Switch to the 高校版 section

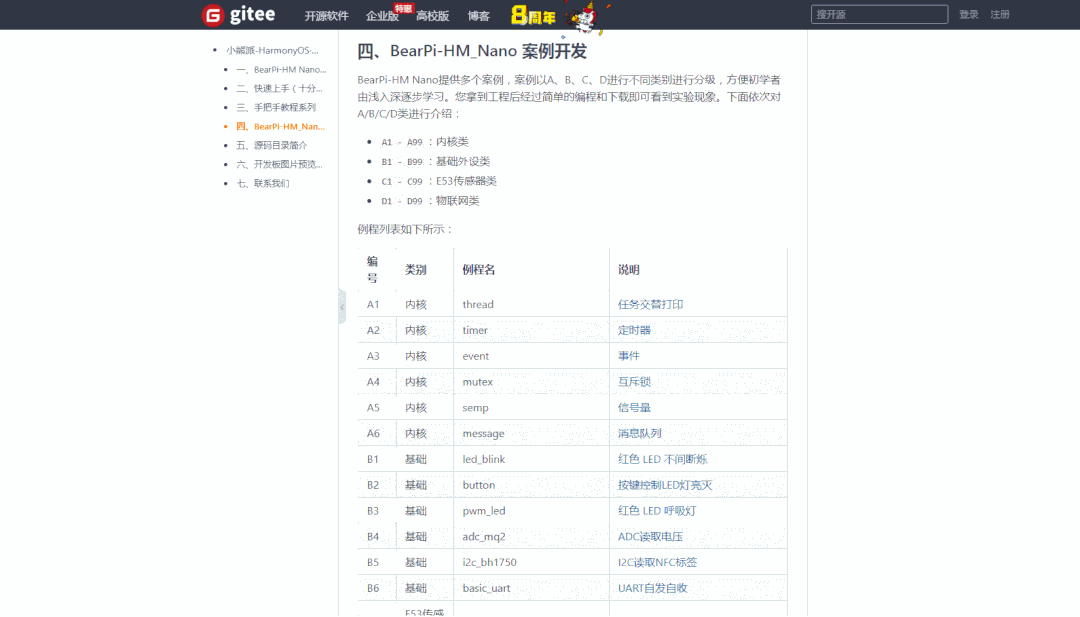pos(433,16)
